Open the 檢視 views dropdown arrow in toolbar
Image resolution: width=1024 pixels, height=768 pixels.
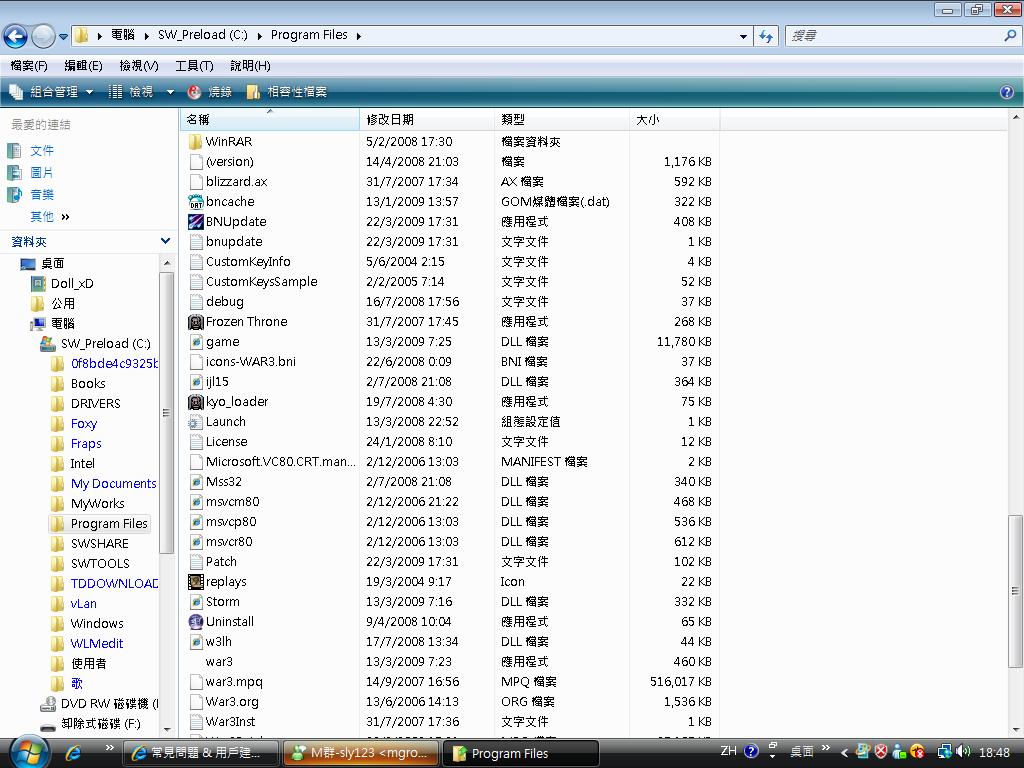[169, 92]
